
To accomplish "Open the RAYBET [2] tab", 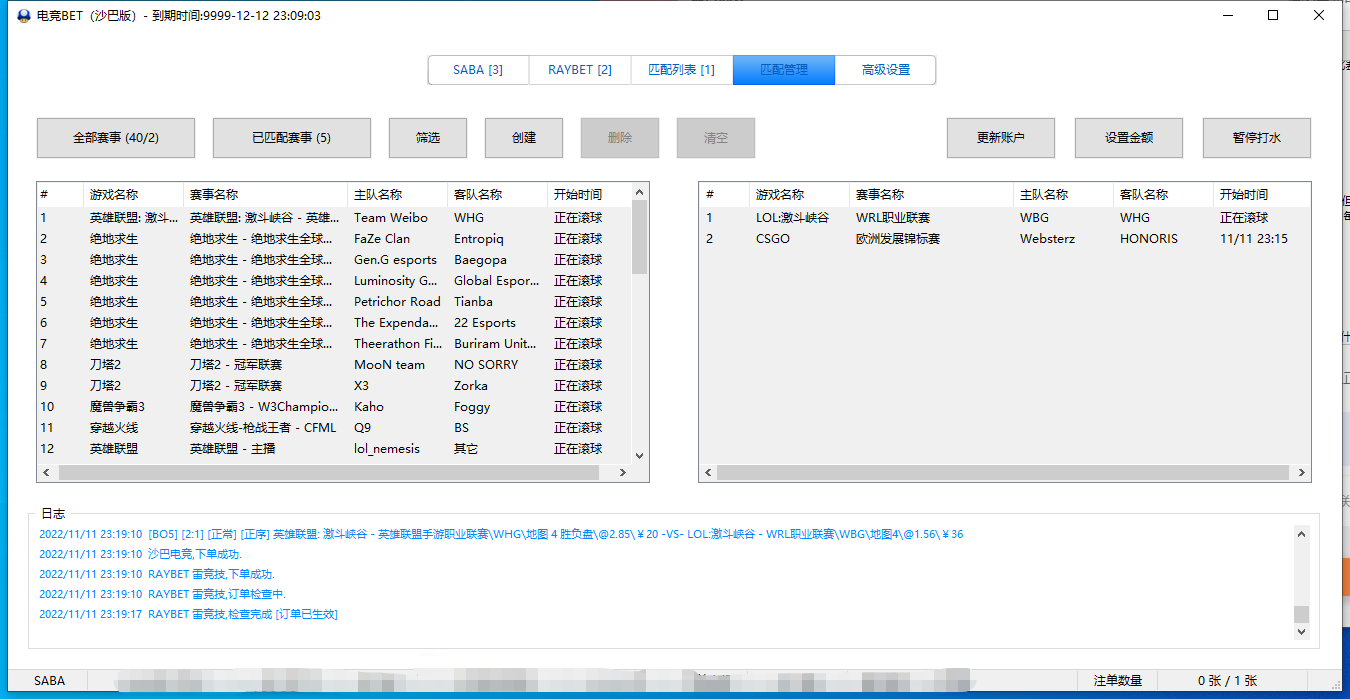I will (x=580, y=70).
